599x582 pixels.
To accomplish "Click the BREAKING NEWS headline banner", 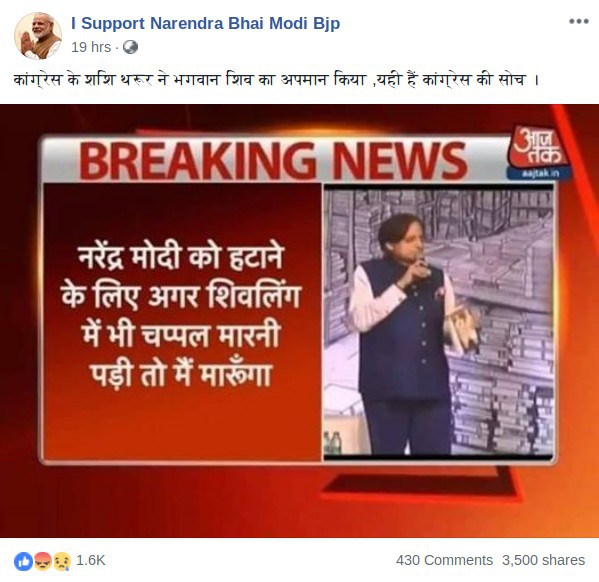I will click(x=273, y=160).
